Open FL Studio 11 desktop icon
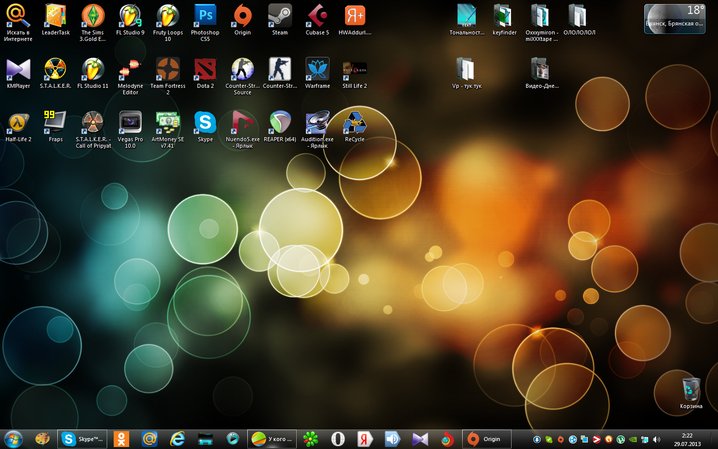This screenshot has height=449, width=718. [x=93, y=73]
